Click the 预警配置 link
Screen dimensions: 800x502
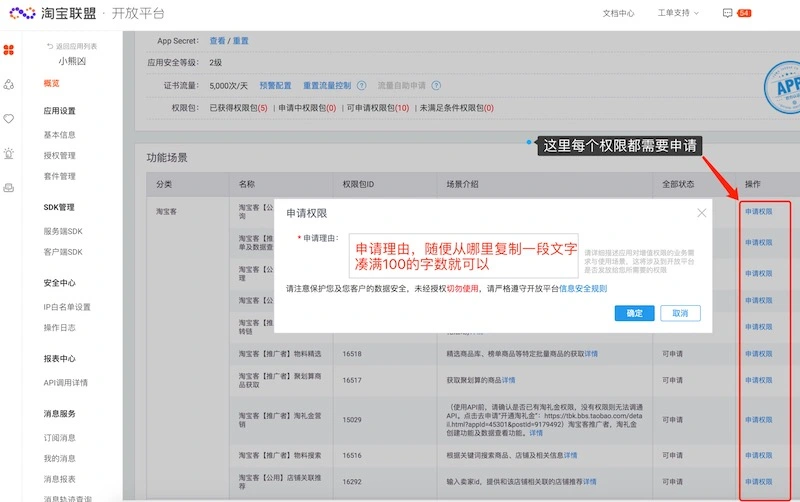(275, 85)
